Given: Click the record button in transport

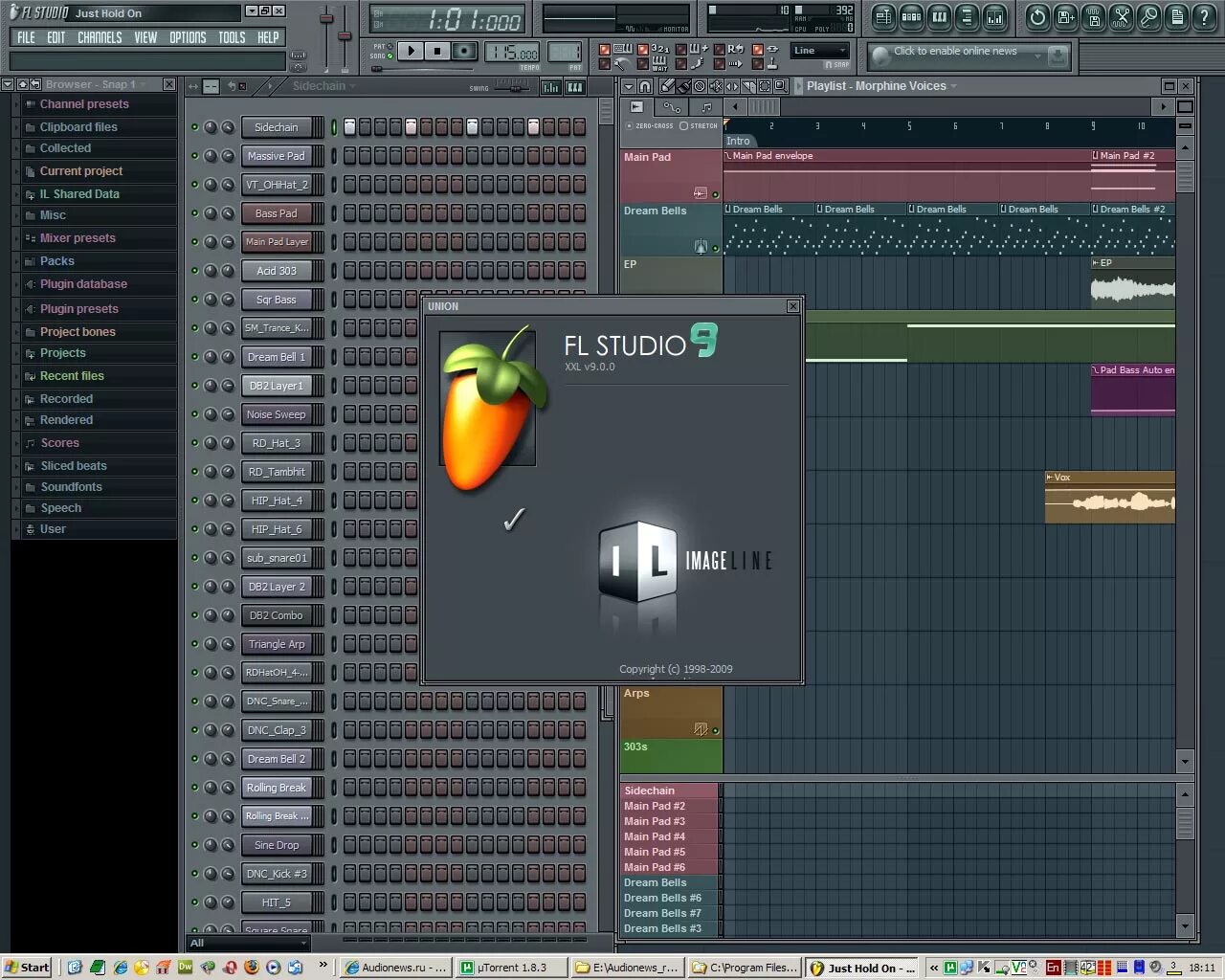Looking at the screenshot, I should (x=464, y=51).
